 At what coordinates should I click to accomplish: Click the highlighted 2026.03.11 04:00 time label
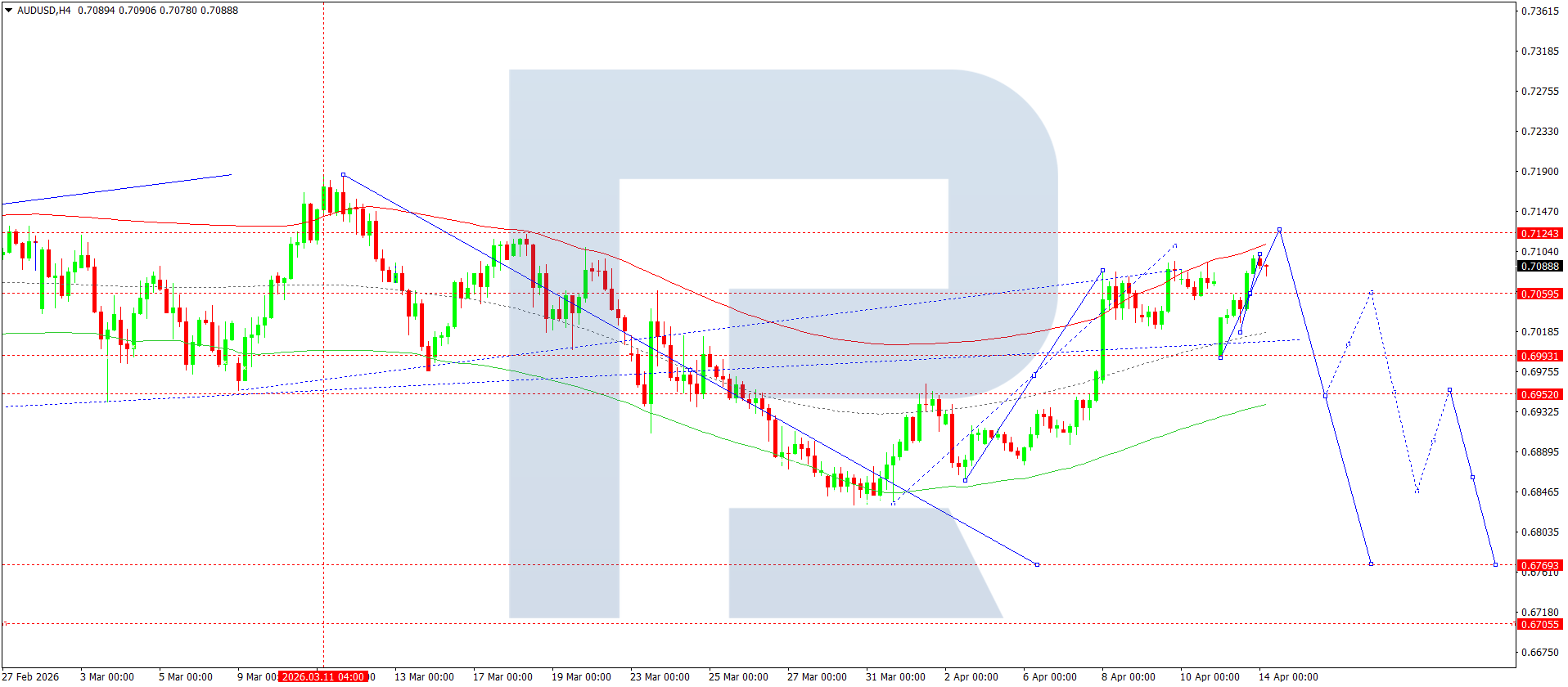tap(322, 676)
